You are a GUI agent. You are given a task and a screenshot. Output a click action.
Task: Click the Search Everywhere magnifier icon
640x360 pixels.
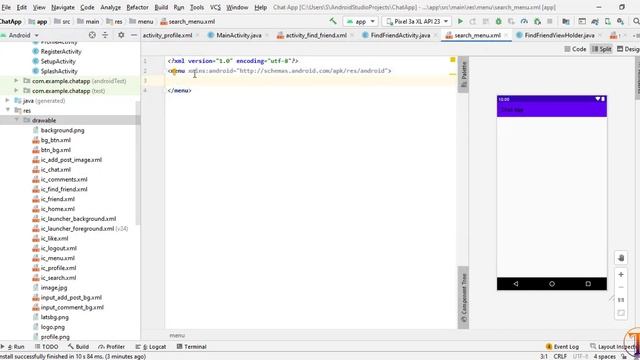pos(636,21)
